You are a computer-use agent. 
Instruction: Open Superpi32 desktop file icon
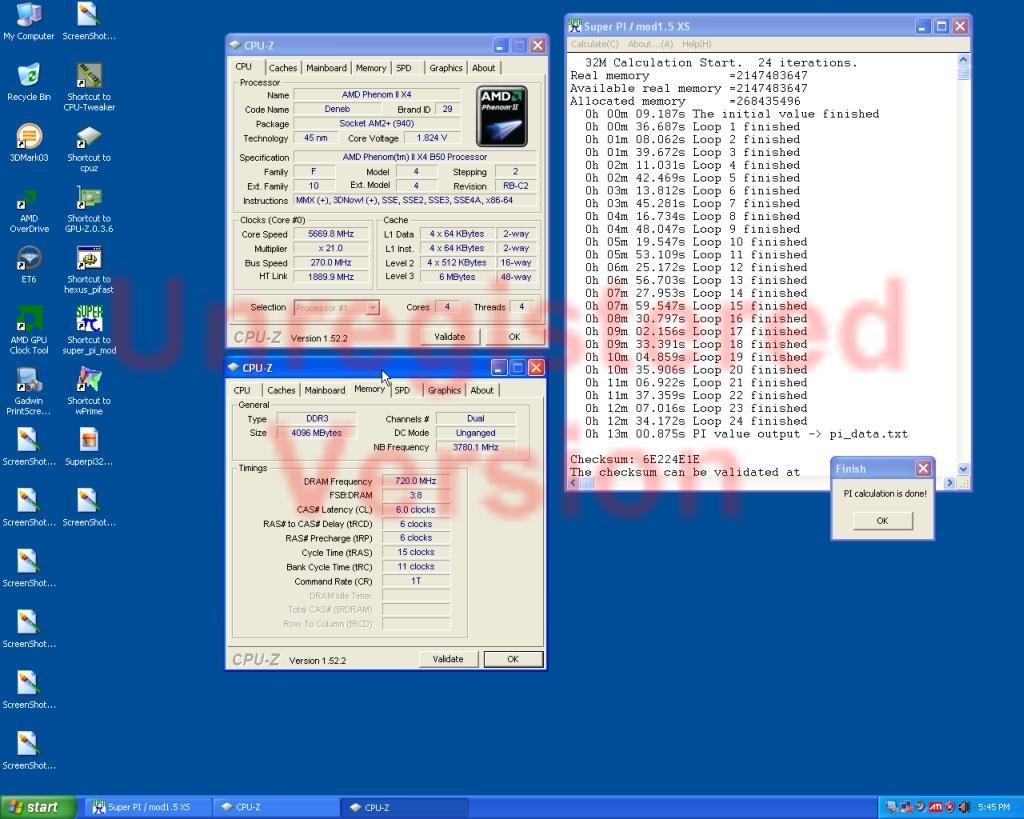click(89, 447)
